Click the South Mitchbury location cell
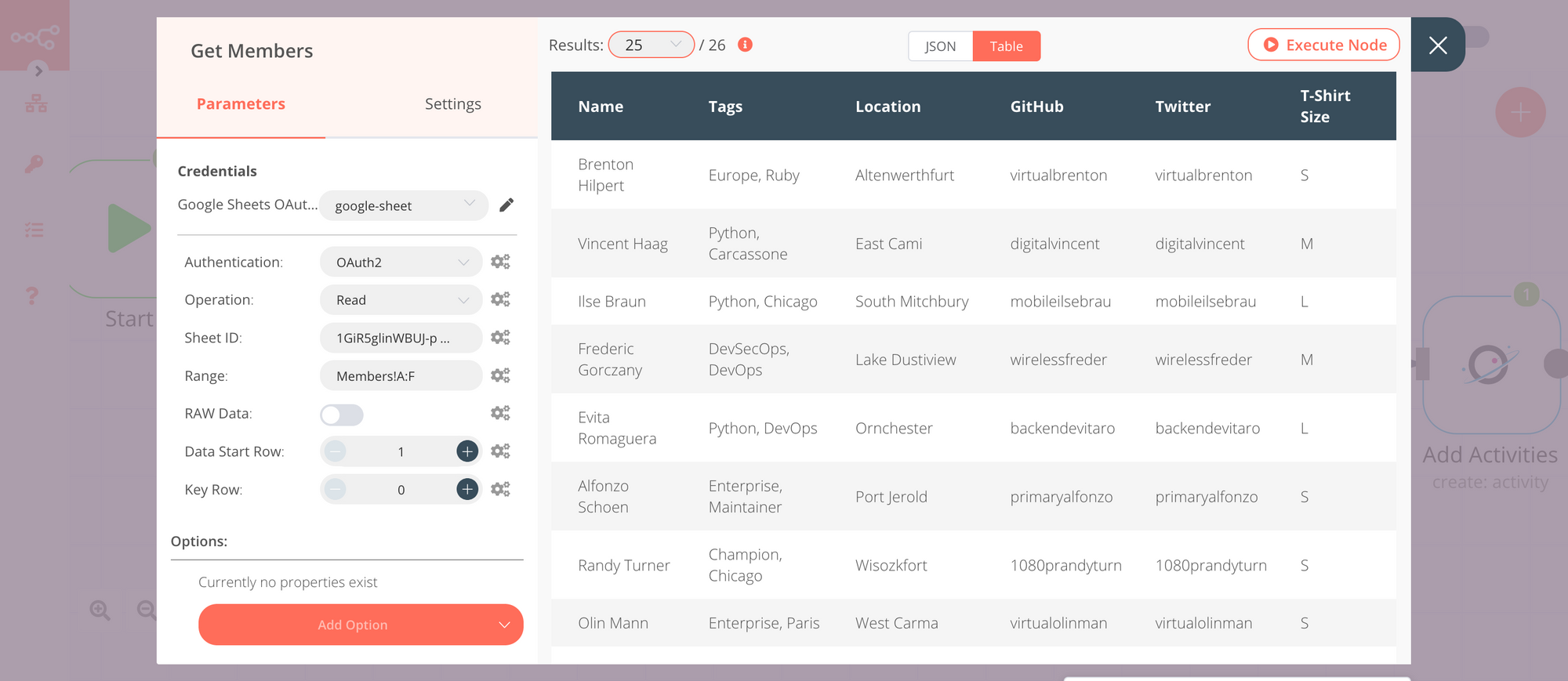 912,301
